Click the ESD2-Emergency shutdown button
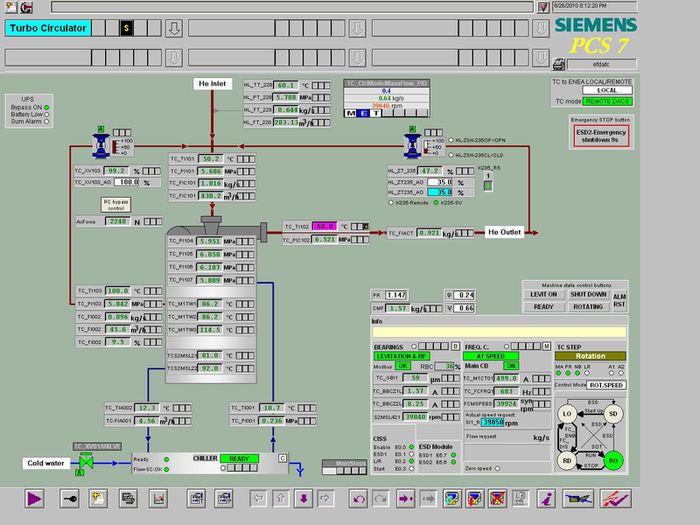 point(601,136)
